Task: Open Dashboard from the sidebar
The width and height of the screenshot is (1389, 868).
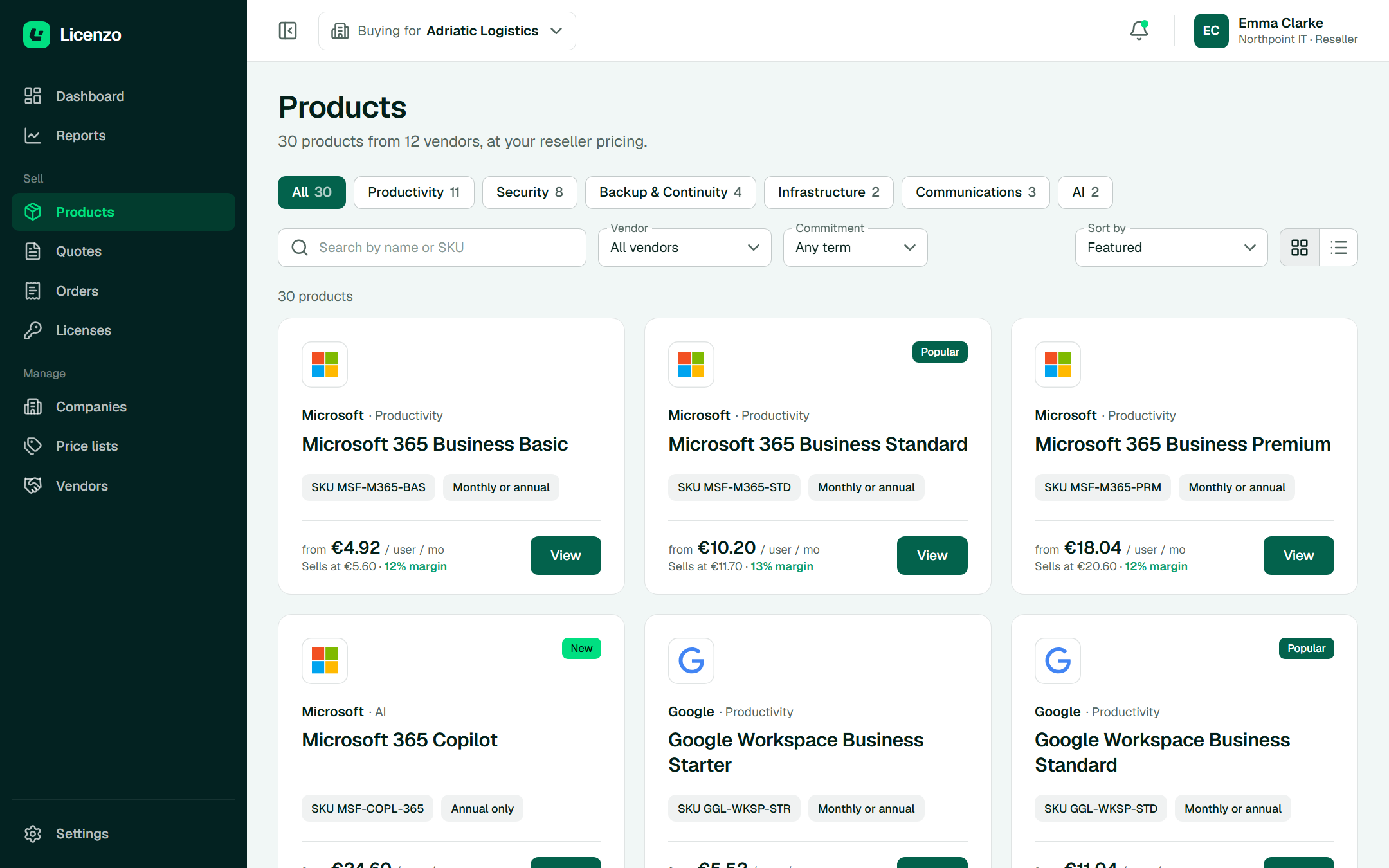Action: tap(123, 96)
